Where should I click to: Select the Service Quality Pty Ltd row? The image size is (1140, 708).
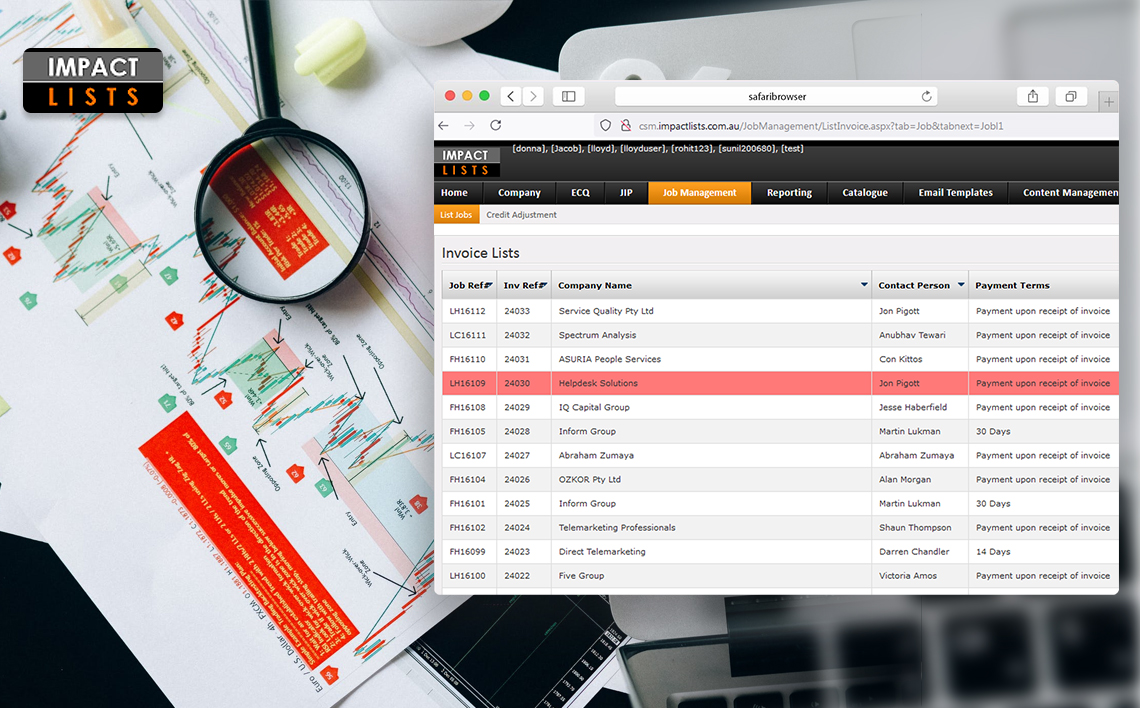780,311
